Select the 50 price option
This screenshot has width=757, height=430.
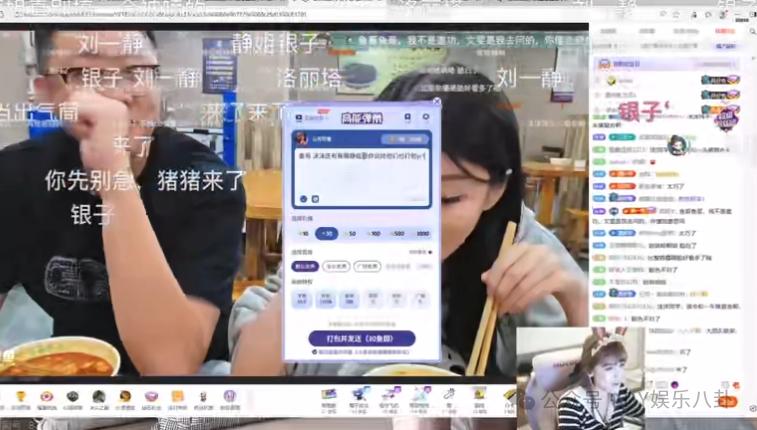pyautogui.click(x=350, y=234)
